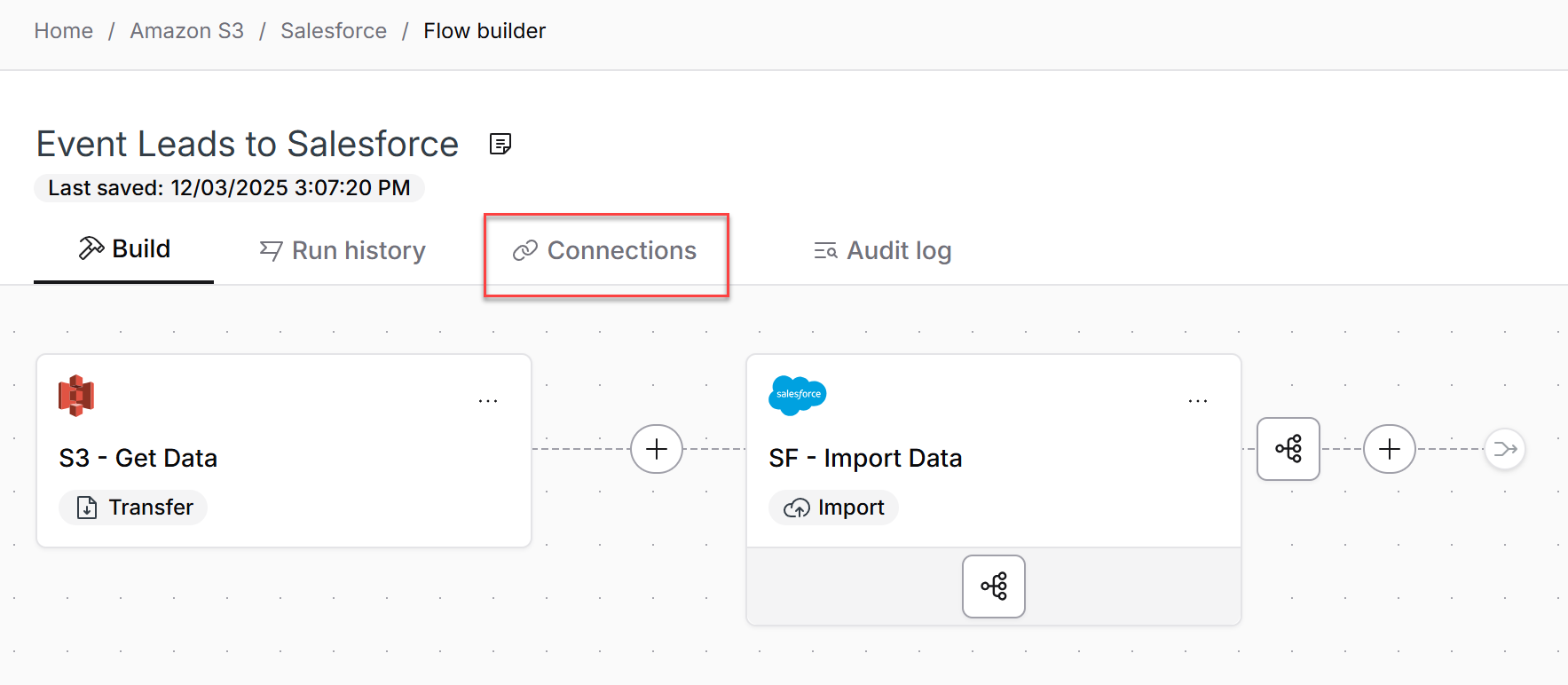This screenshot has width=1568, height=685.
Task: Click Audit log search-list icon
Action: pos(825,251)
